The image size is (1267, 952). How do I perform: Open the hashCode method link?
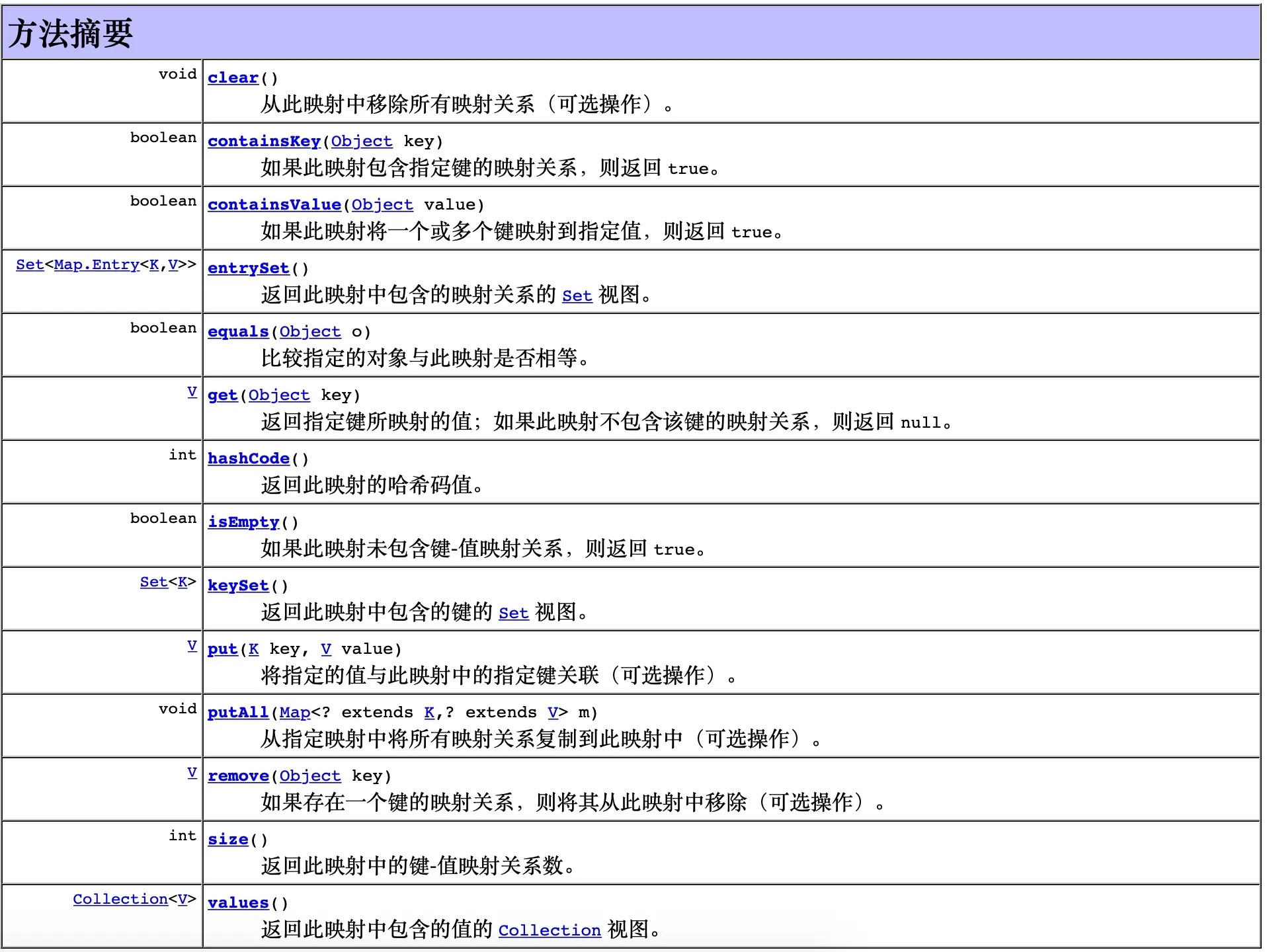coord(249,459)
